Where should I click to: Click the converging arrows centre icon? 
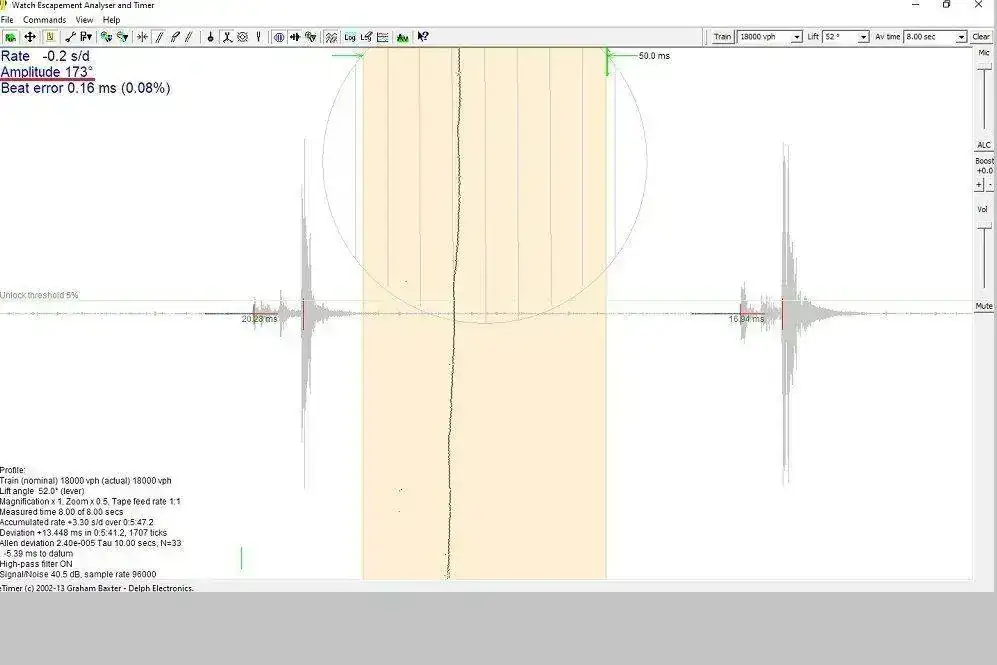[142, 37]
